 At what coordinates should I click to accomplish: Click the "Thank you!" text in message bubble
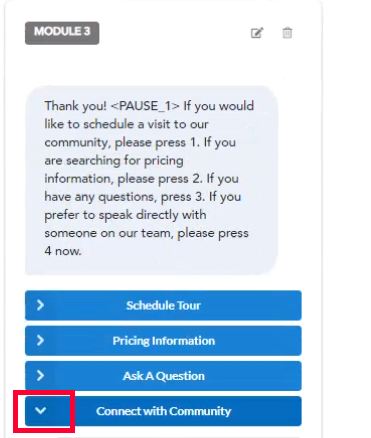76,106
